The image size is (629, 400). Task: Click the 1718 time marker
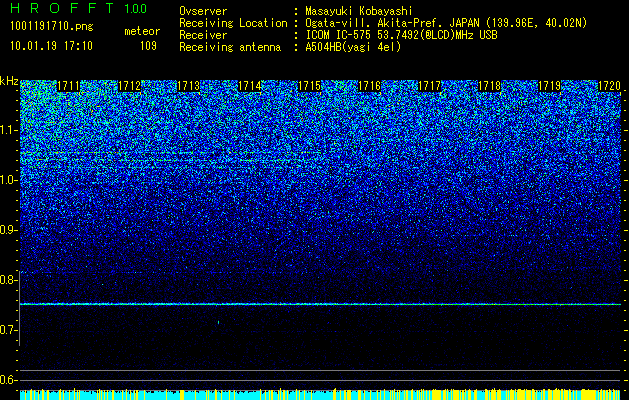click(x=489, y=86)
